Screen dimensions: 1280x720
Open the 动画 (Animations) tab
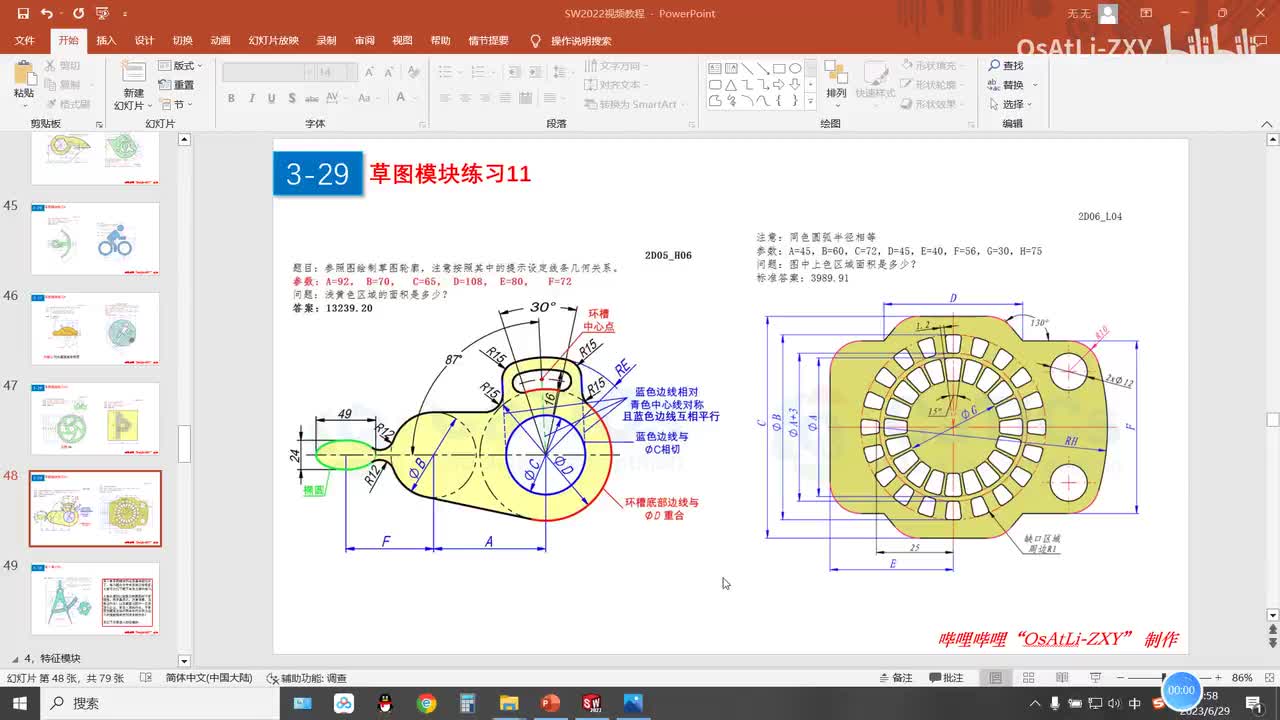coord(220,41)
